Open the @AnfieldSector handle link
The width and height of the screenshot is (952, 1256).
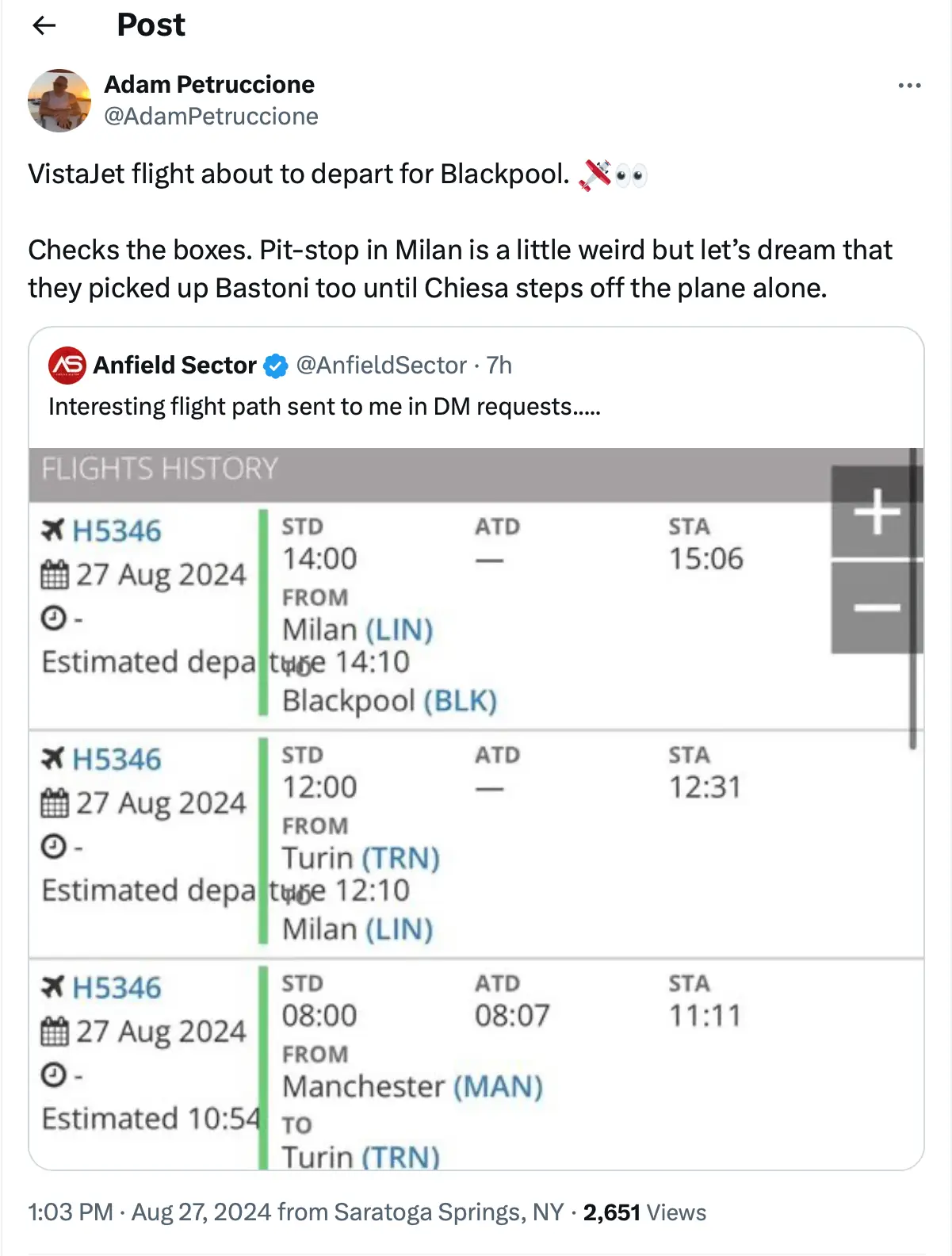click(381, 366)
